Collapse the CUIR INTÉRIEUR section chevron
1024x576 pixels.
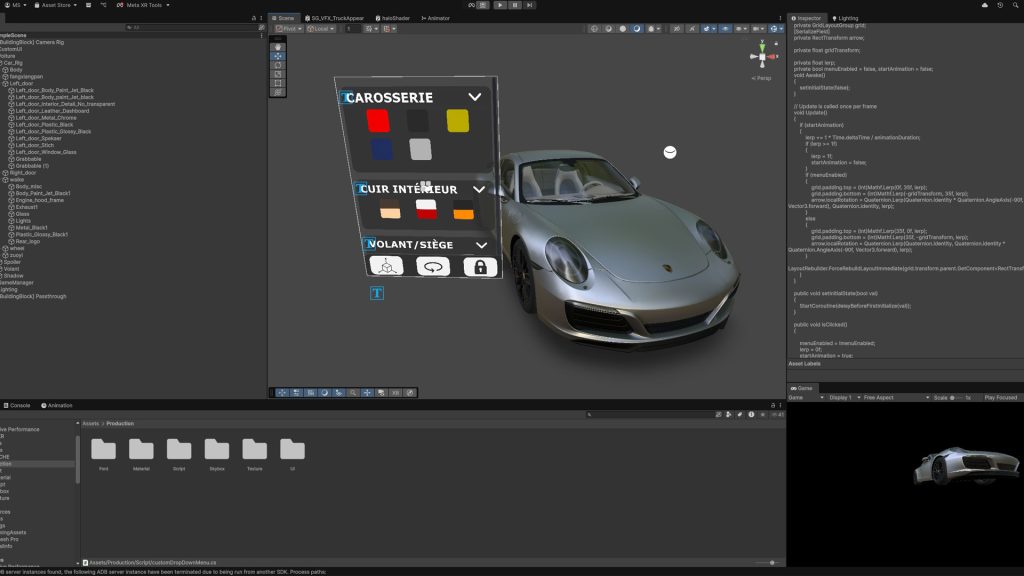pos(479,189)
